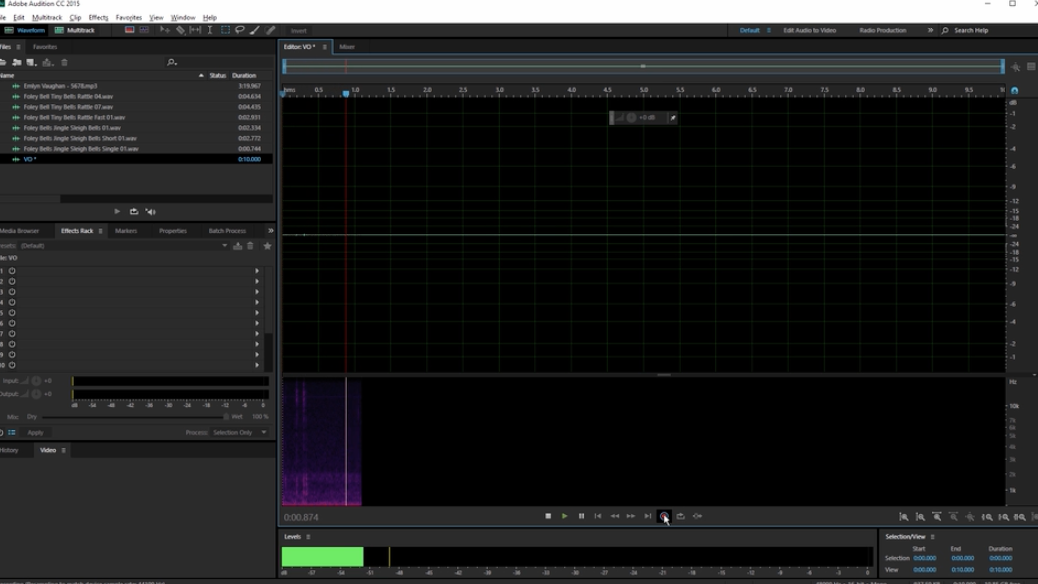This screenshot has width=1038, height=584.
Task: Click the Apply button in Effects Rack
Action: click(x=35, y=433)
